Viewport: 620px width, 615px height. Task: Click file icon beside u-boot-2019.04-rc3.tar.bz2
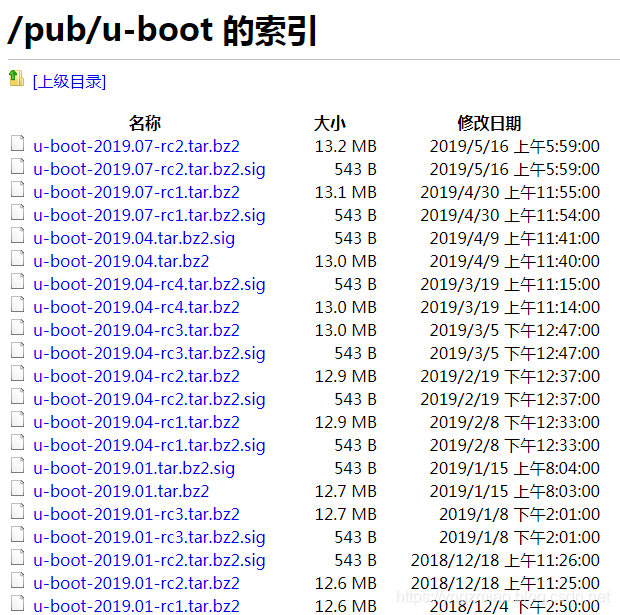click(17, 327)
